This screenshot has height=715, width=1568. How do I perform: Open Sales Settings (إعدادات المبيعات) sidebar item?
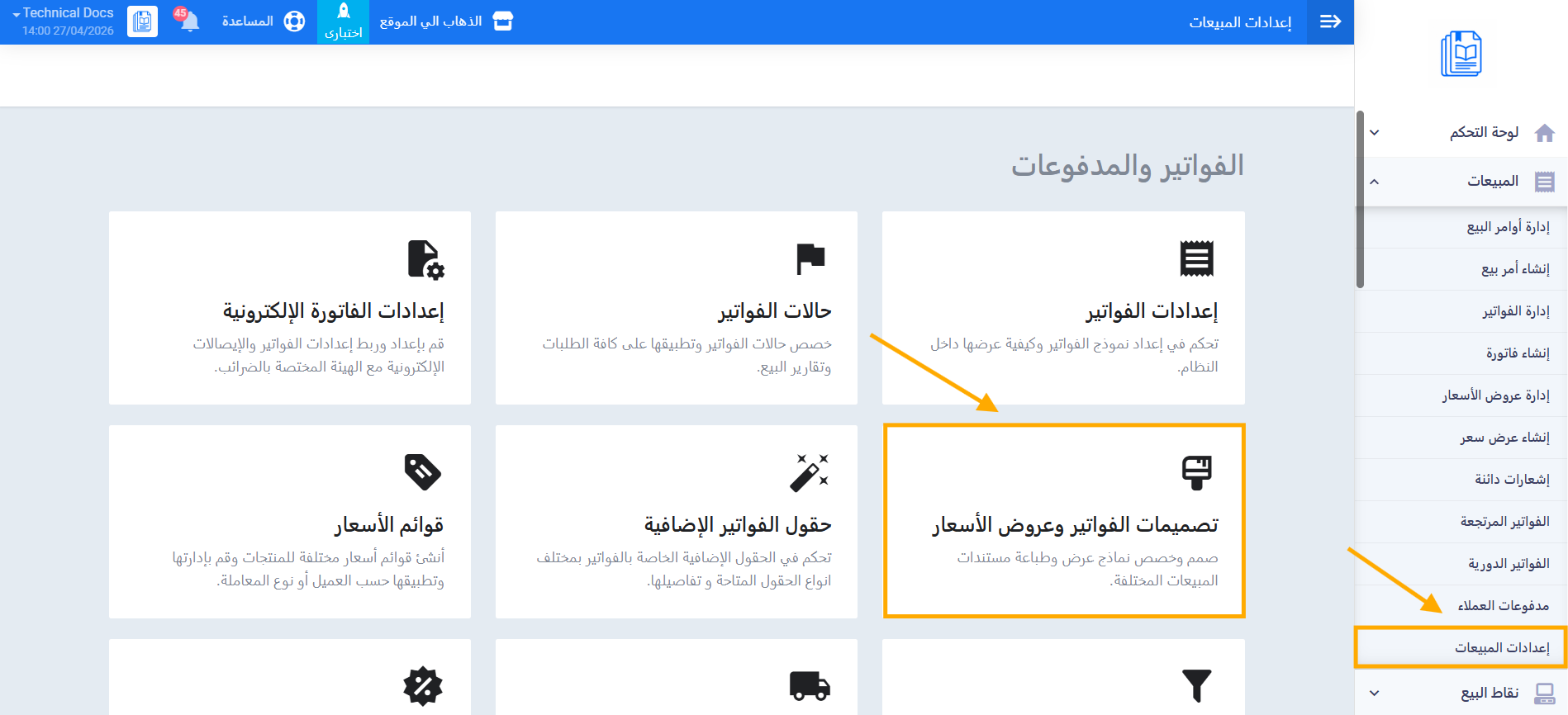[x=1501, y=648]
